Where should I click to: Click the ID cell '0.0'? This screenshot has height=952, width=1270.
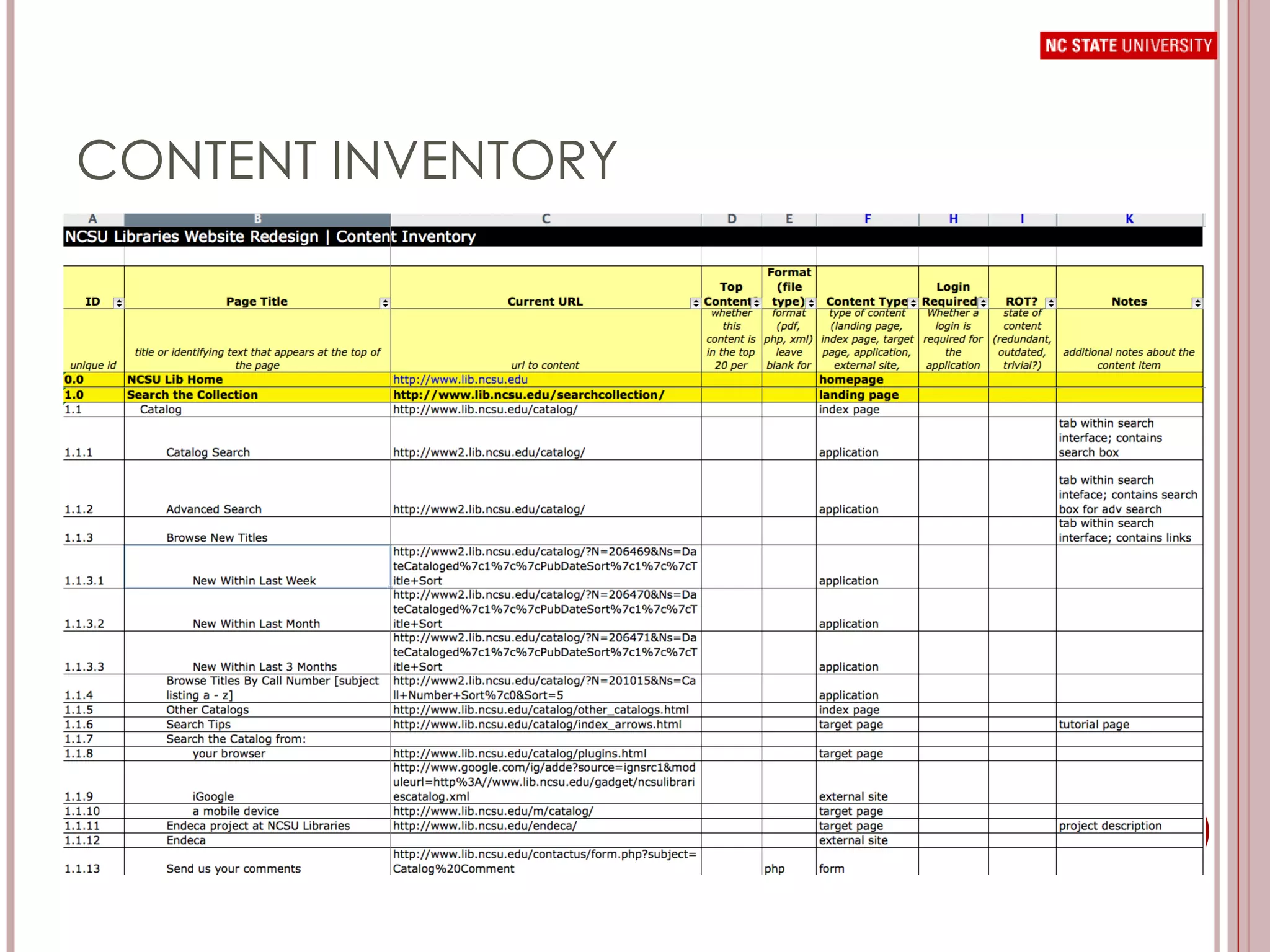(93, 379)
